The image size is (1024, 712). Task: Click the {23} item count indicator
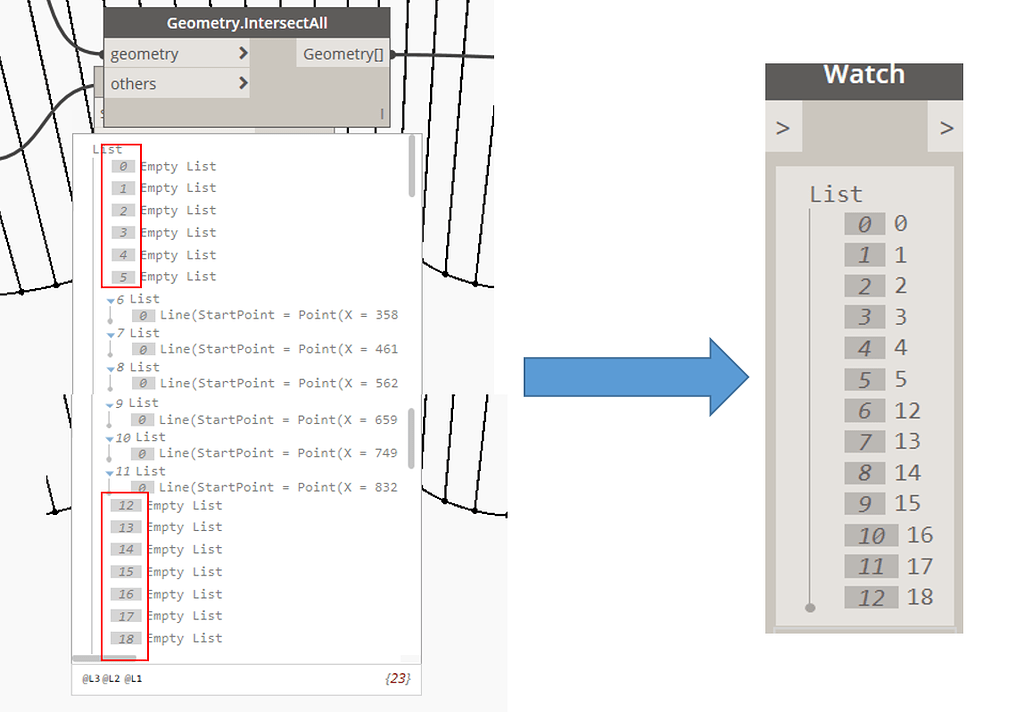point(399,678)
